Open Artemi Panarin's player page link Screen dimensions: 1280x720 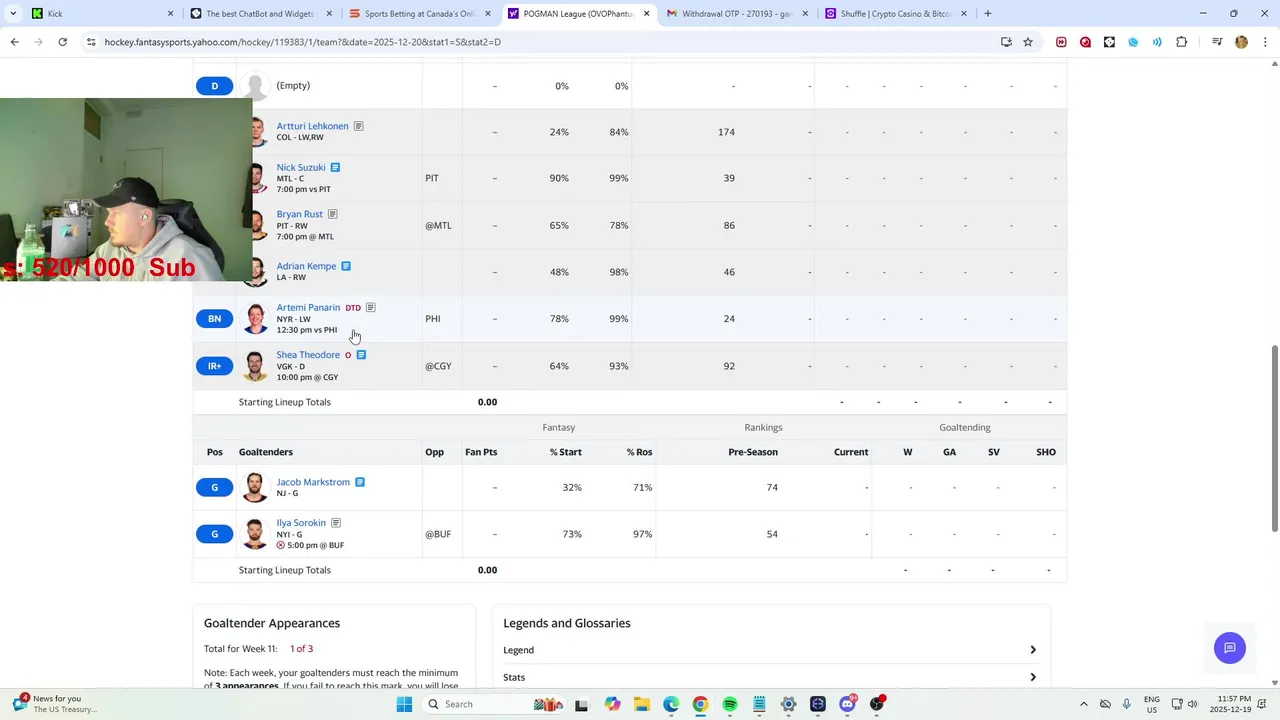[x=308, y=308]
